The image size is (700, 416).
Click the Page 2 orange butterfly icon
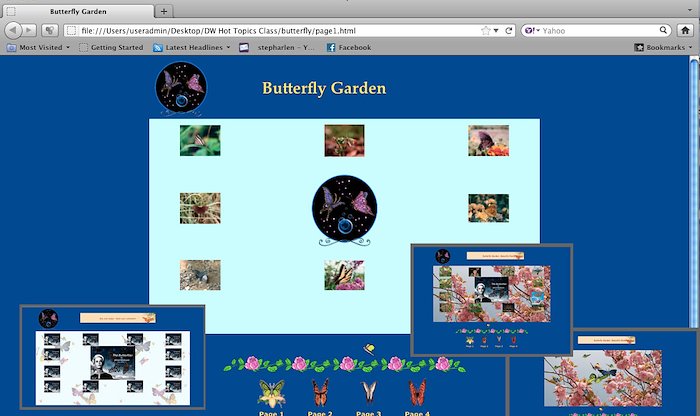point(320,392)
